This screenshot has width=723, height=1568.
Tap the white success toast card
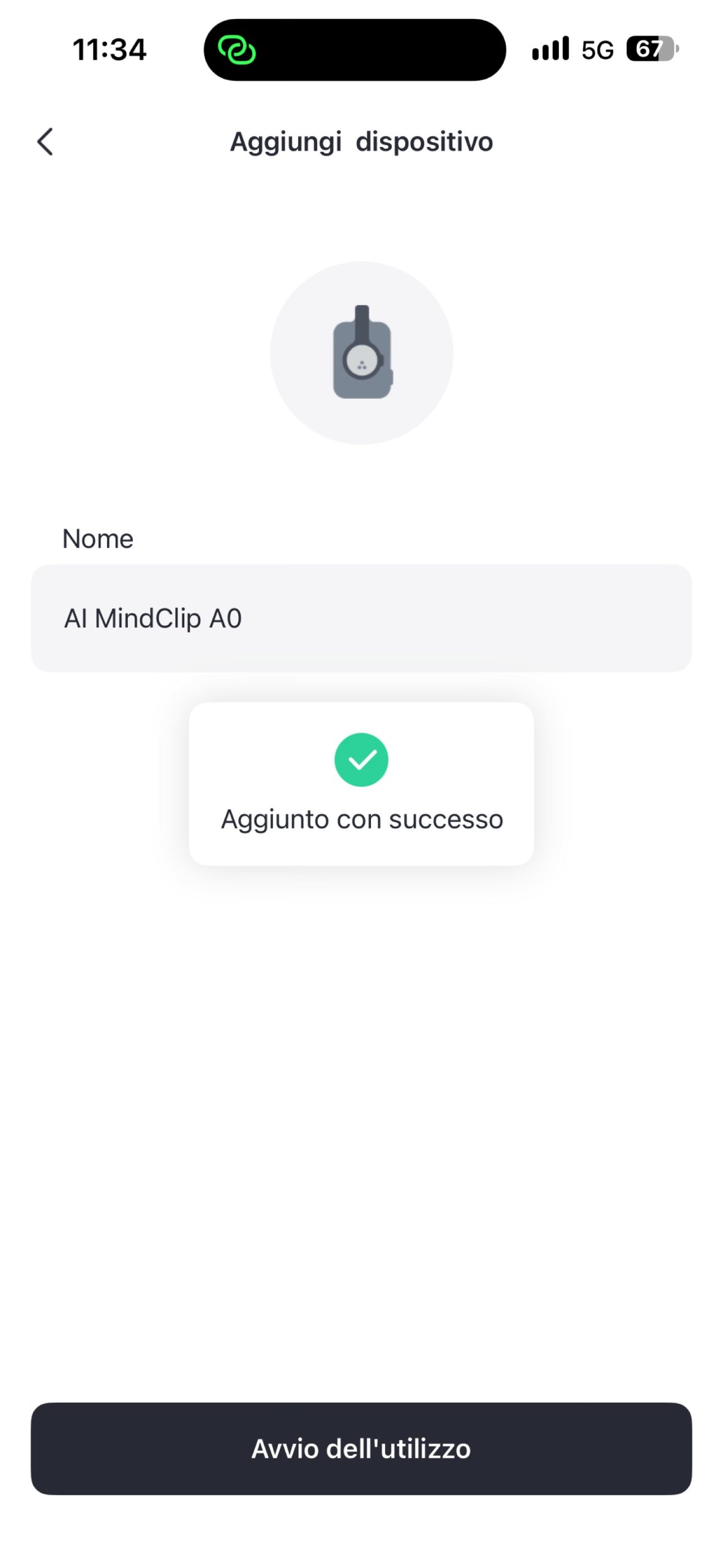click(361, 784)
